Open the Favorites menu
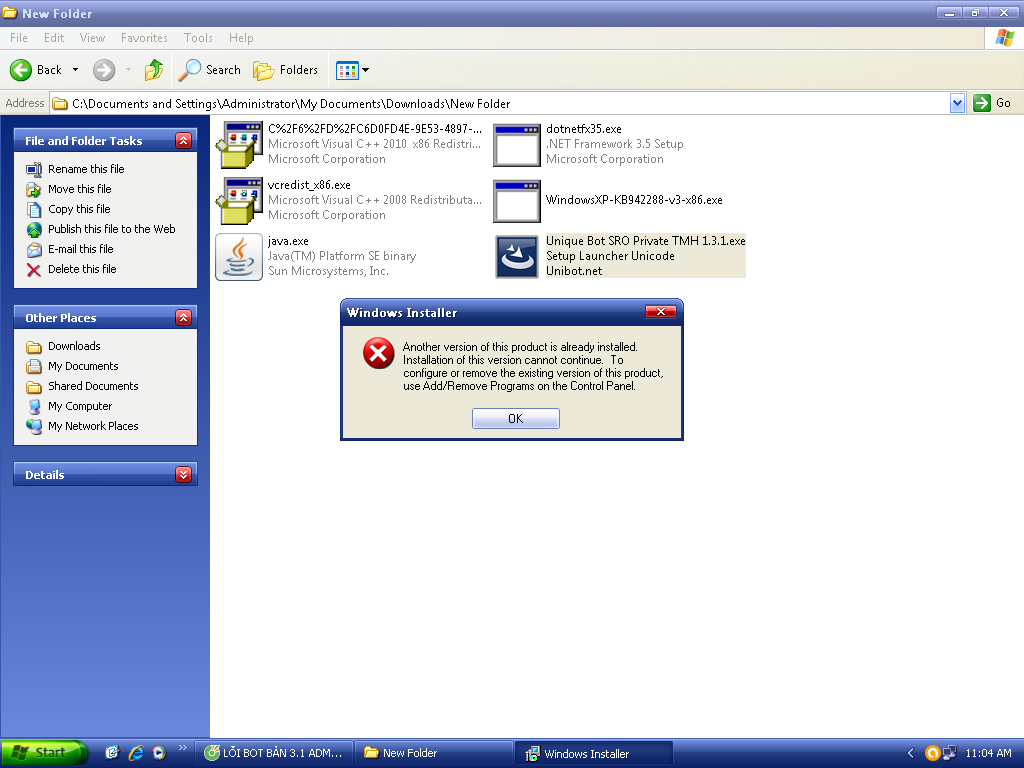This screenshot has width=1024, height=768. [144, 38]
